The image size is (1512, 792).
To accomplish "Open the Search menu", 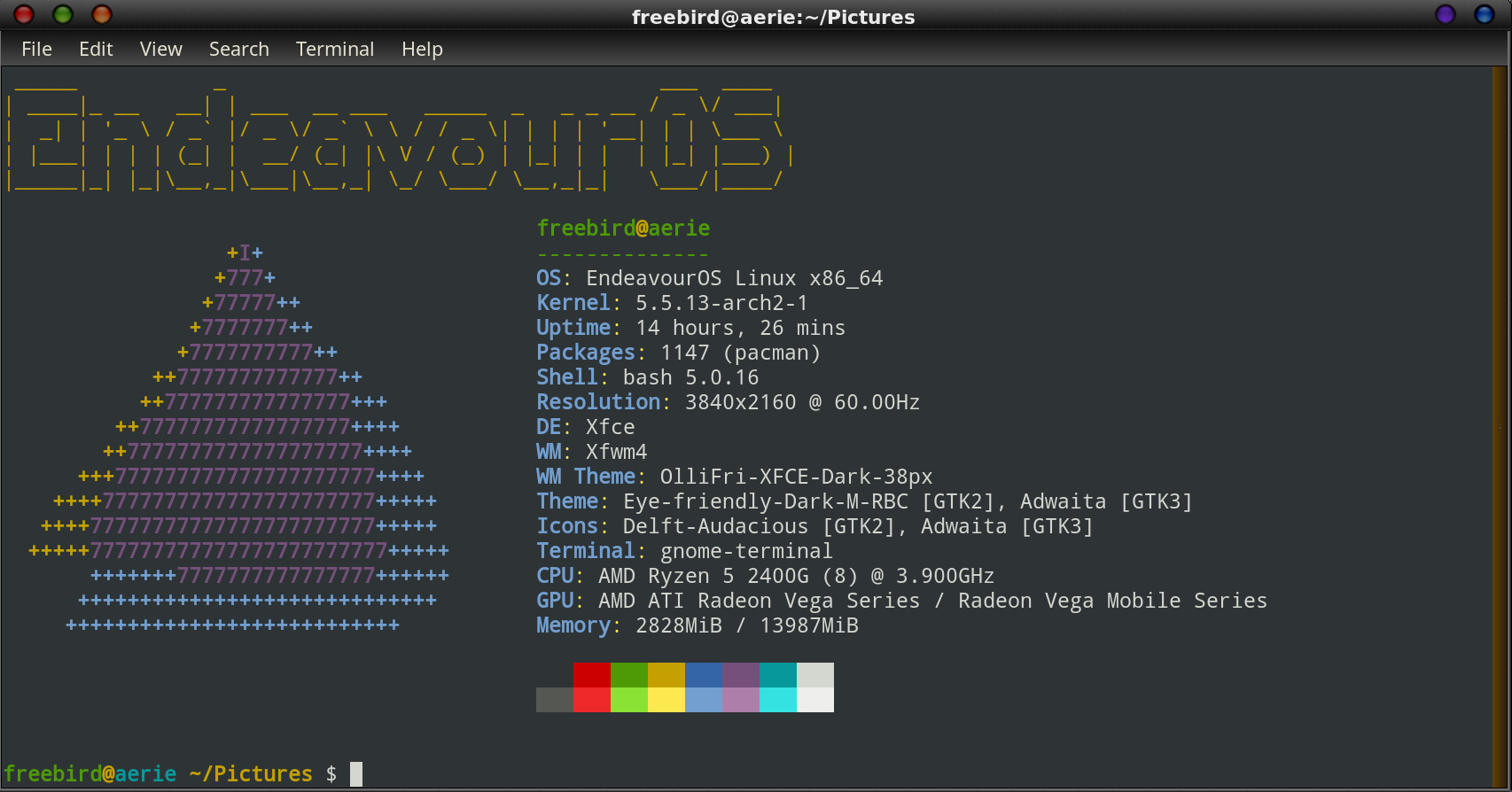I will coord(238,50).
